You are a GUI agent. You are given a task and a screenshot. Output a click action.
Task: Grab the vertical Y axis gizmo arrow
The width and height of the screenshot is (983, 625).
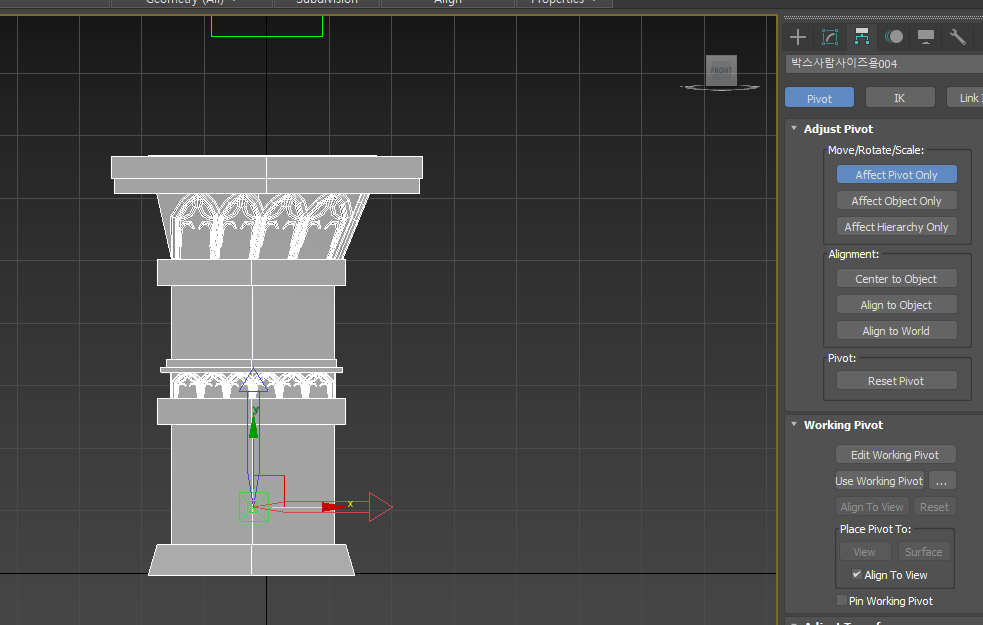click(253, 426)
